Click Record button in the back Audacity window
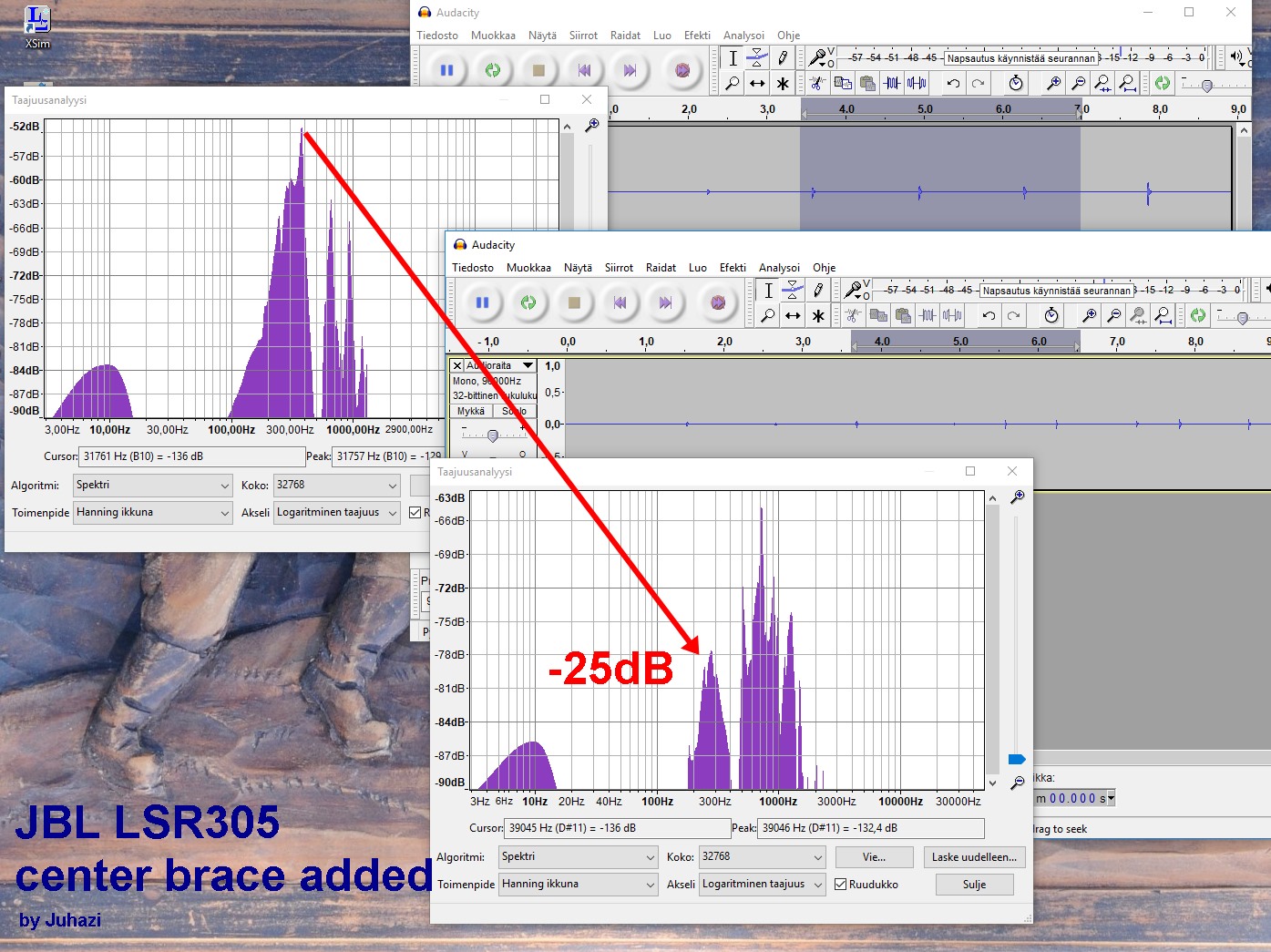Screen dimensions: 1271x952 tap(682, 70)
